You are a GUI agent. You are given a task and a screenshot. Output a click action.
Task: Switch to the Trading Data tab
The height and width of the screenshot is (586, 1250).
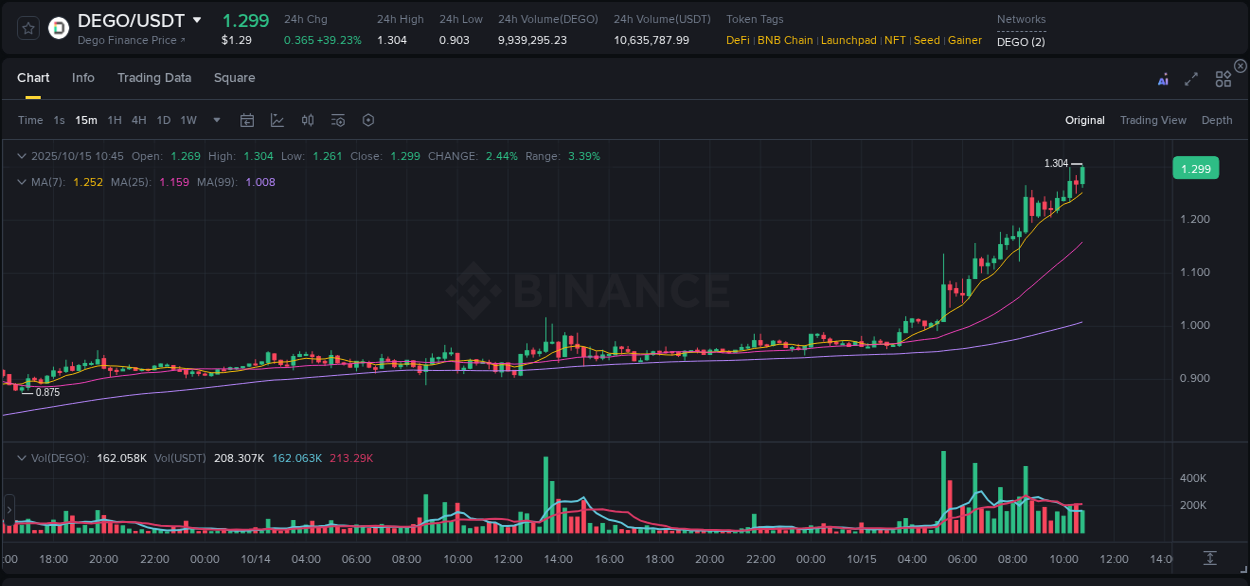pos(154,78)
